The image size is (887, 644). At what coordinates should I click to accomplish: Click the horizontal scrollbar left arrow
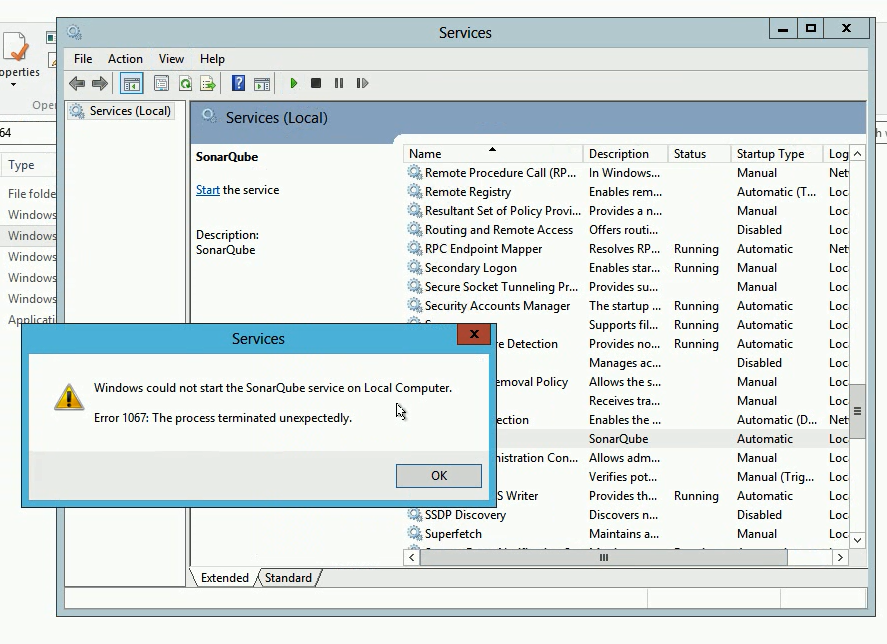coord(412,557)
